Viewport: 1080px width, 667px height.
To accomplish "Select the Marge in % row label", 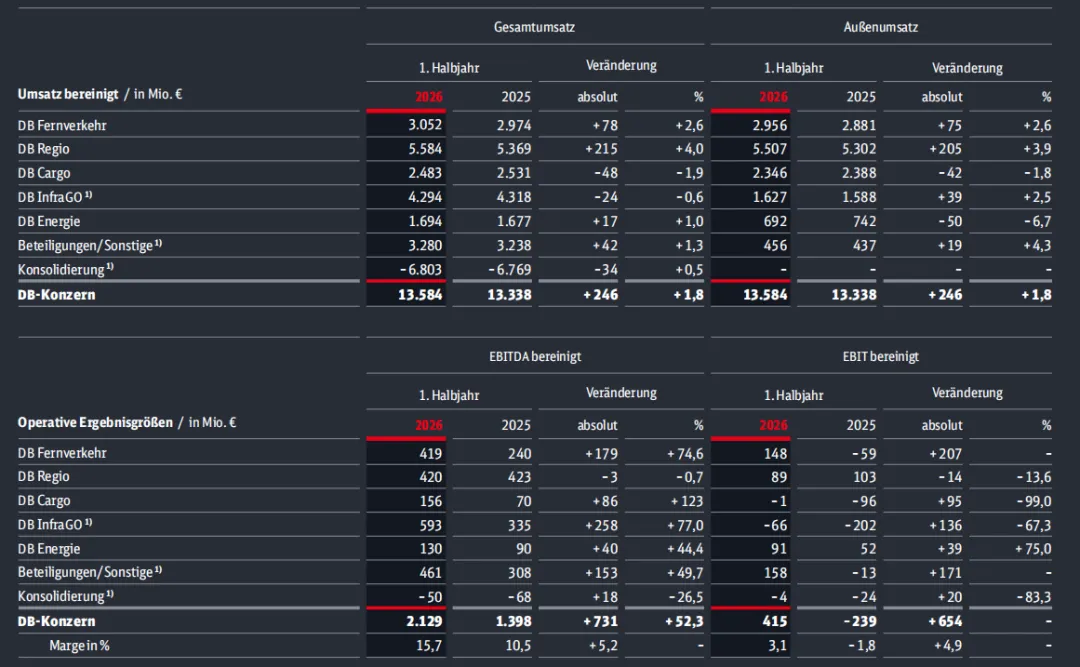I will coord(79,646).
